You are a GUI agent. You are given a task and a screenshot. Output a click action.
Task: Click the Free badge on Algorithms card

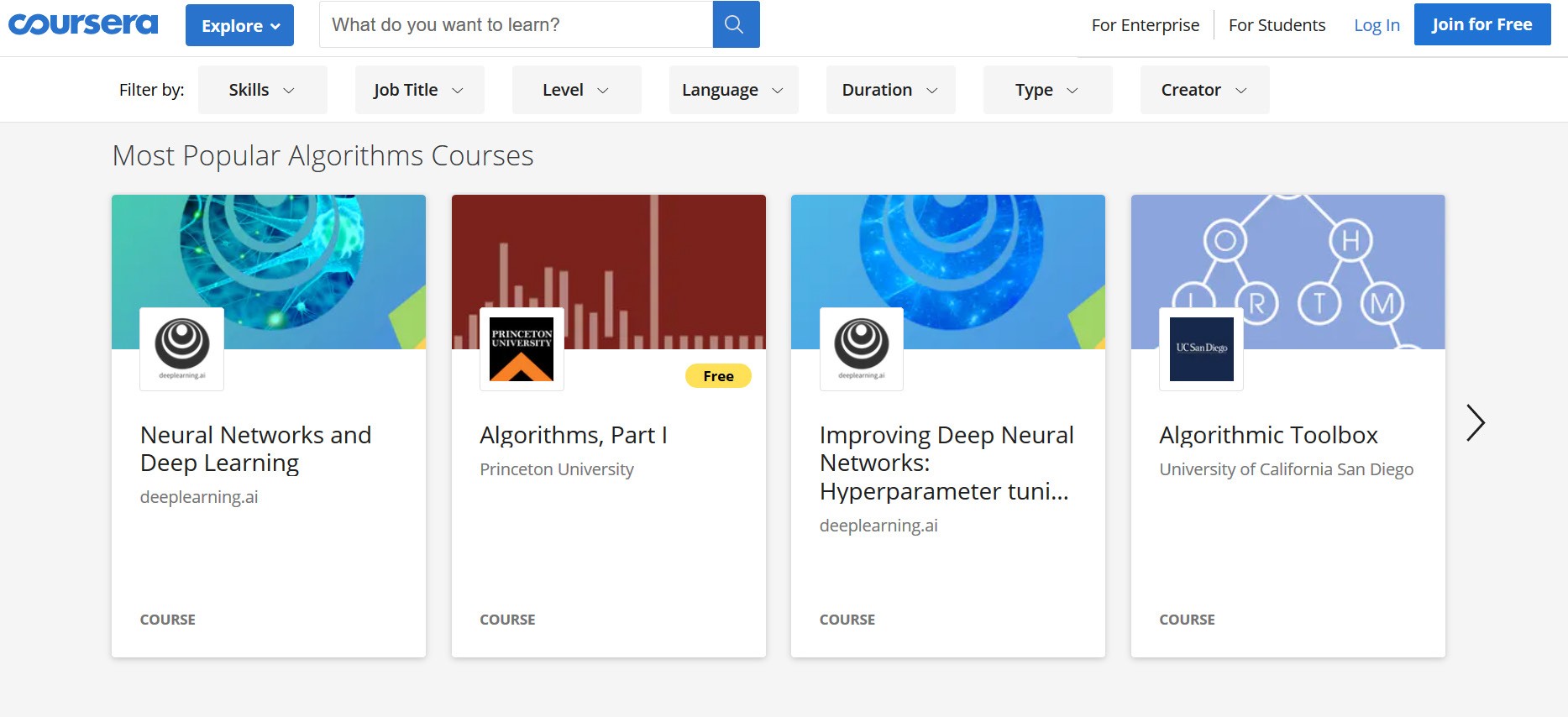coord(718,376)
